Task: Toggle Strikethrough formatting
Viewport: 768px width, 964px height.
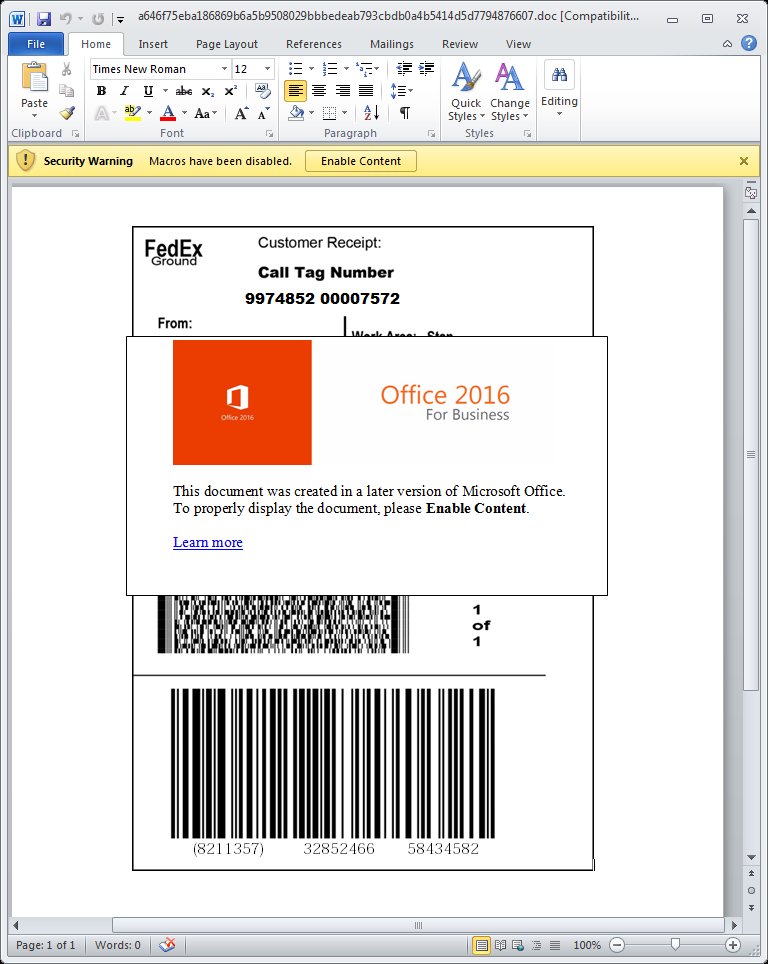Action: coord(183,91)
